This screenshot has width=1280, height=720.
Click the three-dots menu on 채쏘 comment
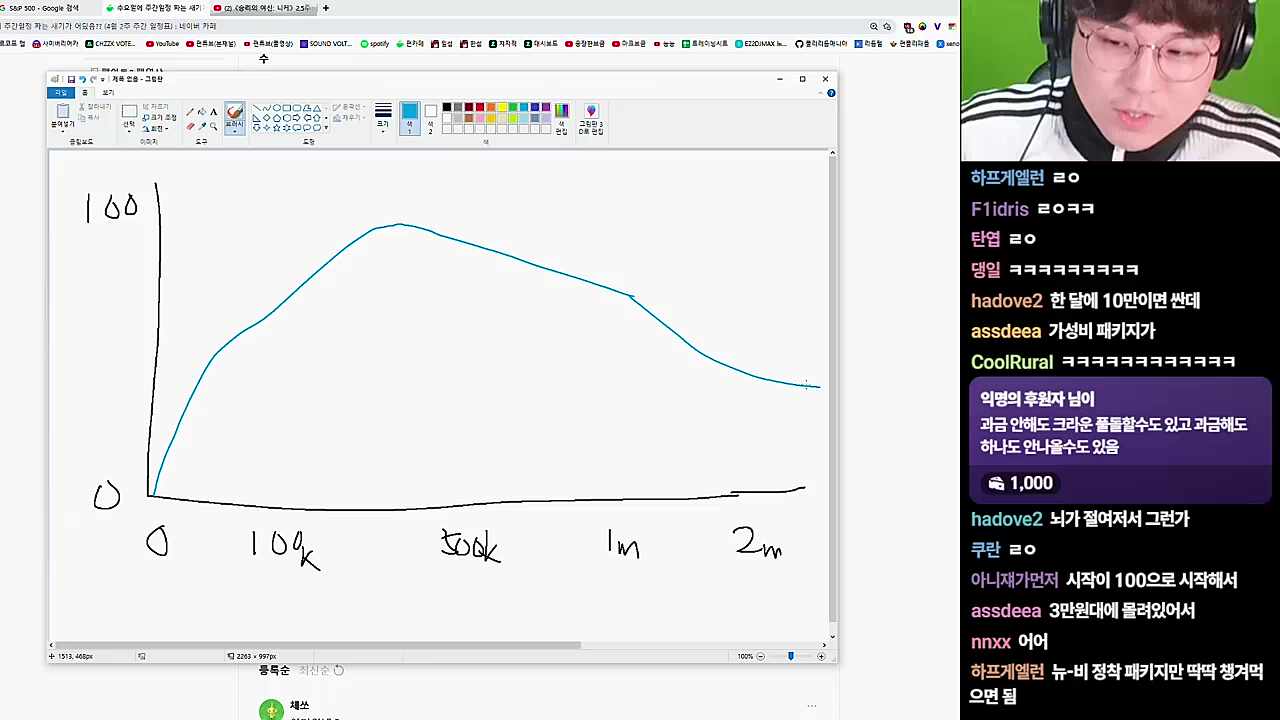click(x=811, y=706)
